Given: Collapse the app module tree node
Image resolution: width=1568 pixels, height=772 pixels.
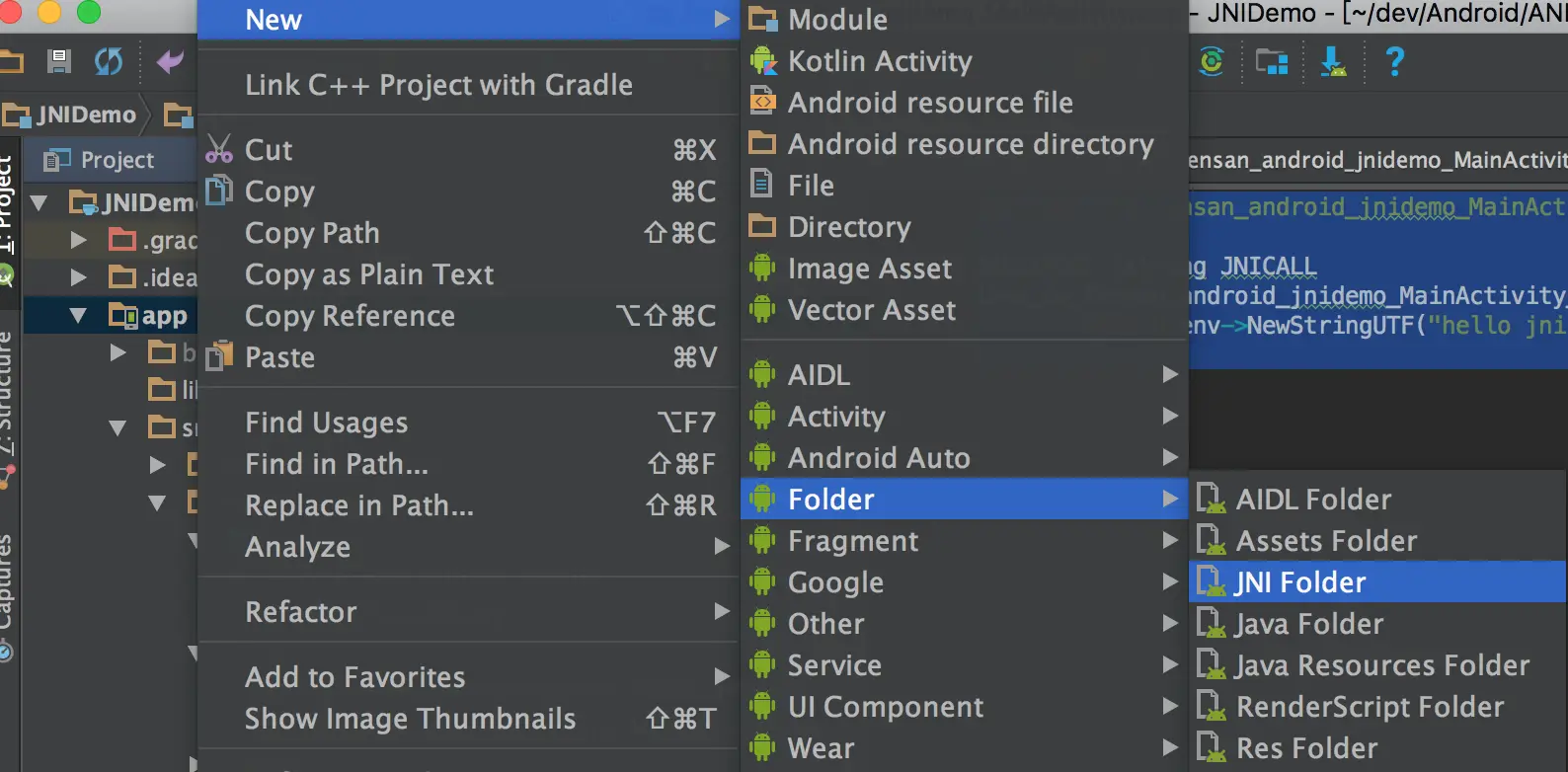Looking at the screenshot, I should tap(78, 316).
